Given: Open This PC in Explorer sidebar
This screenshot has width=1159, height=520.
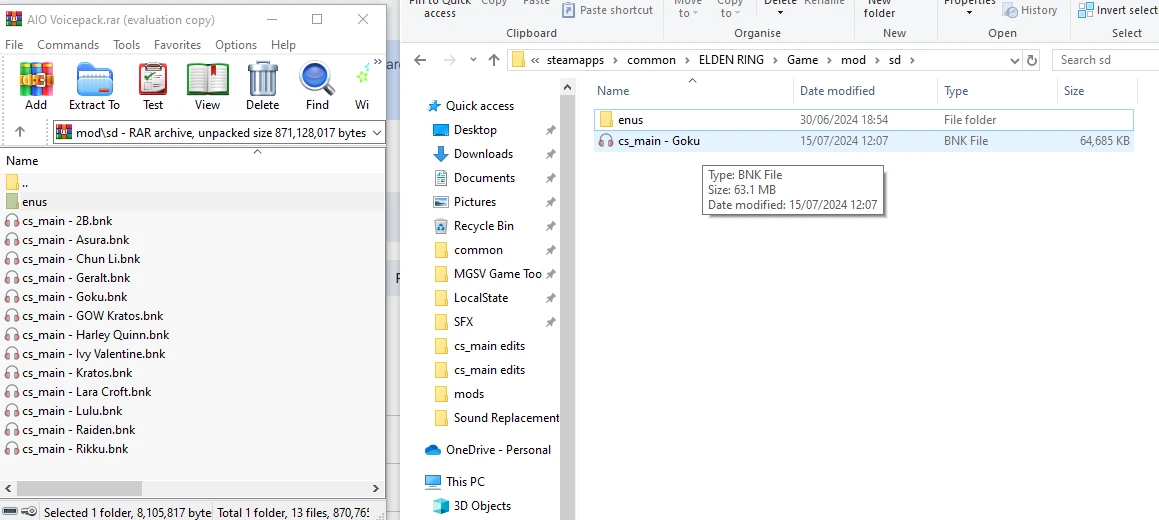Looking at the screenshot, I should click(455, 482).
